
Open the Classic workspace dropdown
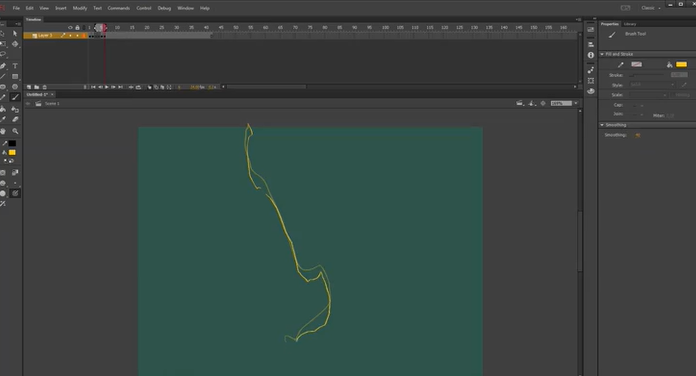tap(650, 8)
